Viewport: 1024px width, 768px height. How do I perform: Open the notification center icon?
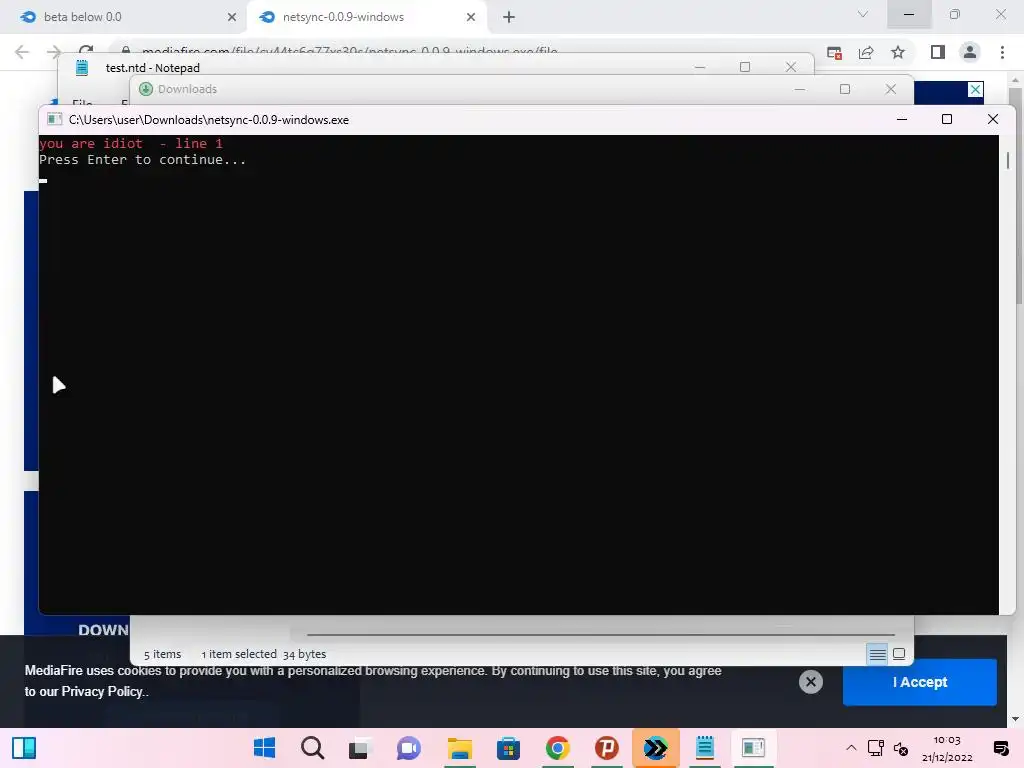click(1000, 748)
